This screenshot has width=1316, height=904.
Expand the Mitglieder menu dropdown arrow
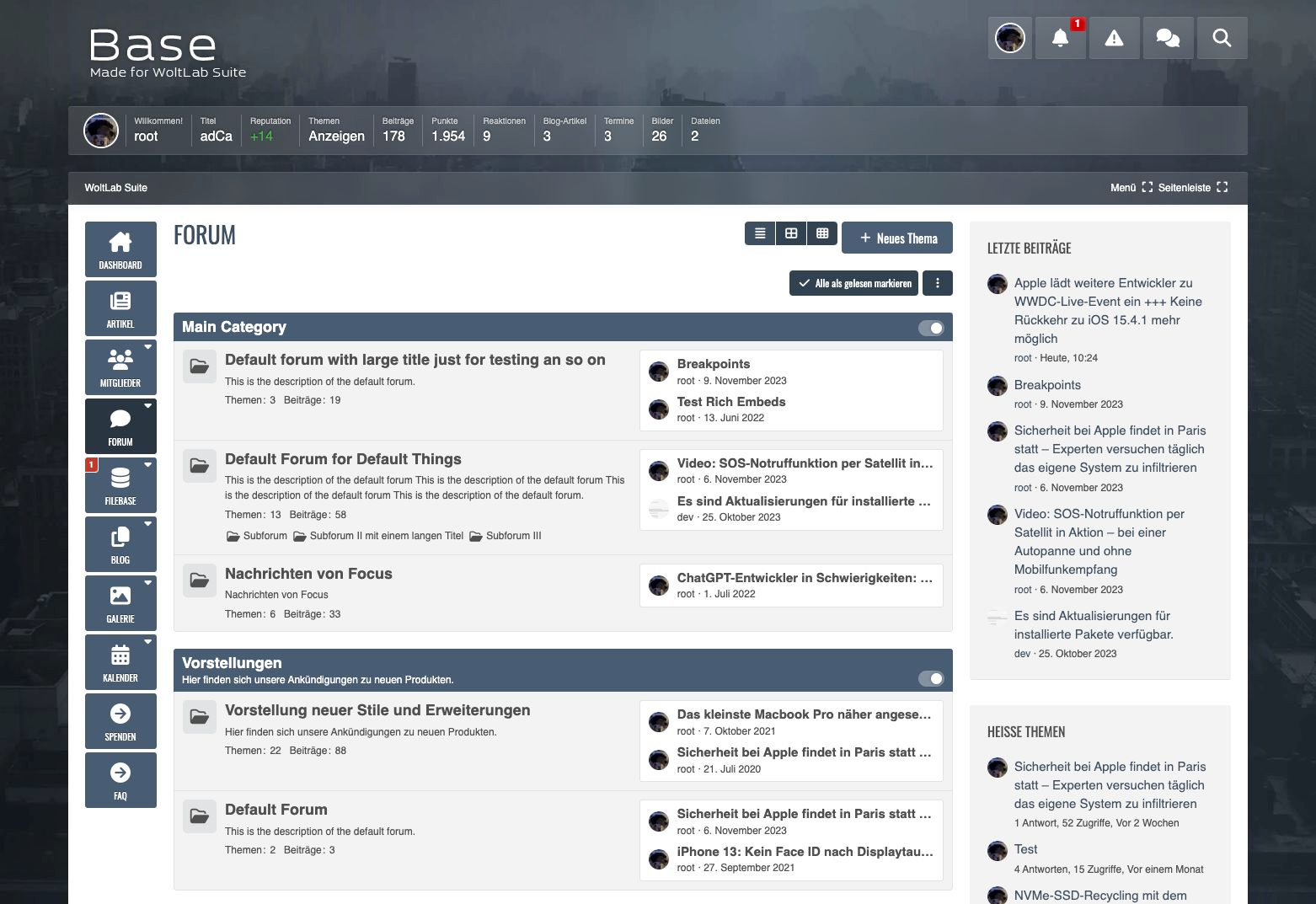[148, 346]
